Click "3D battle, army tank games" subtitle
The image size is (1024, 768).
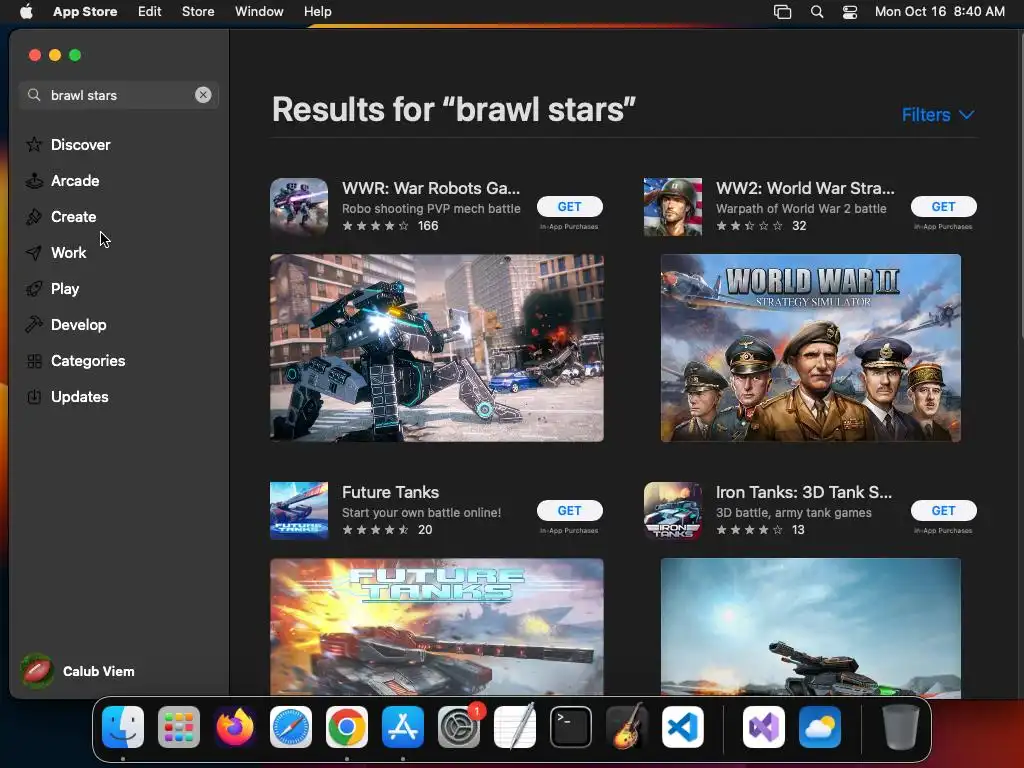pyautogui.click(x=793, y=513)
